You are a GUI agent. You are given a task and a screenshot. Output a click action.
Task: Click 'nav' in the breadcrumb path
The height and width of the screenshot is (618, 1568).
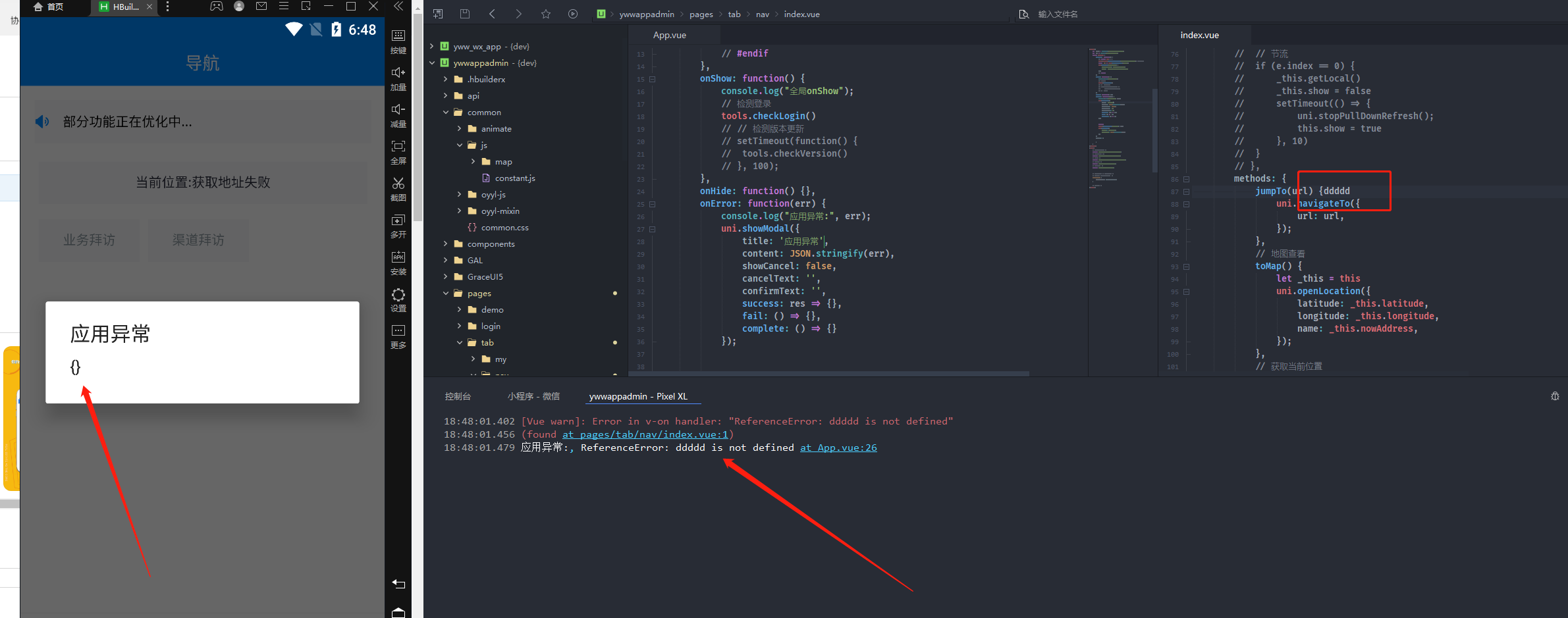(x=763, y=14)
